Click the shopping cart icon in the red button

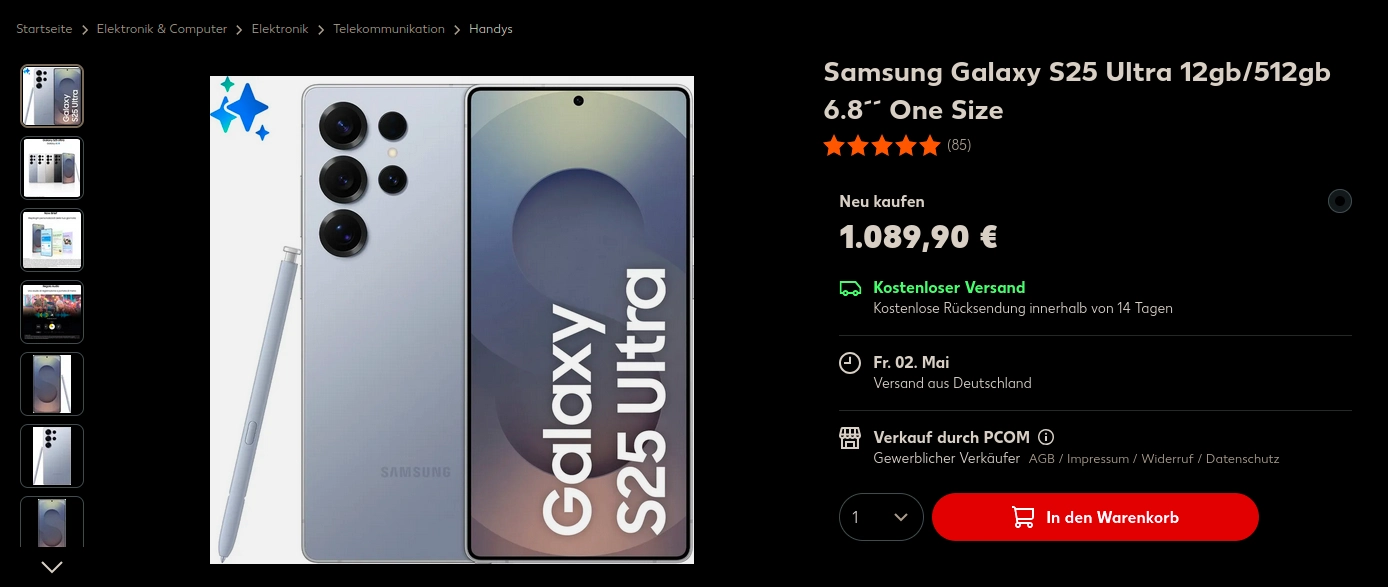[x=1023, y=517]
